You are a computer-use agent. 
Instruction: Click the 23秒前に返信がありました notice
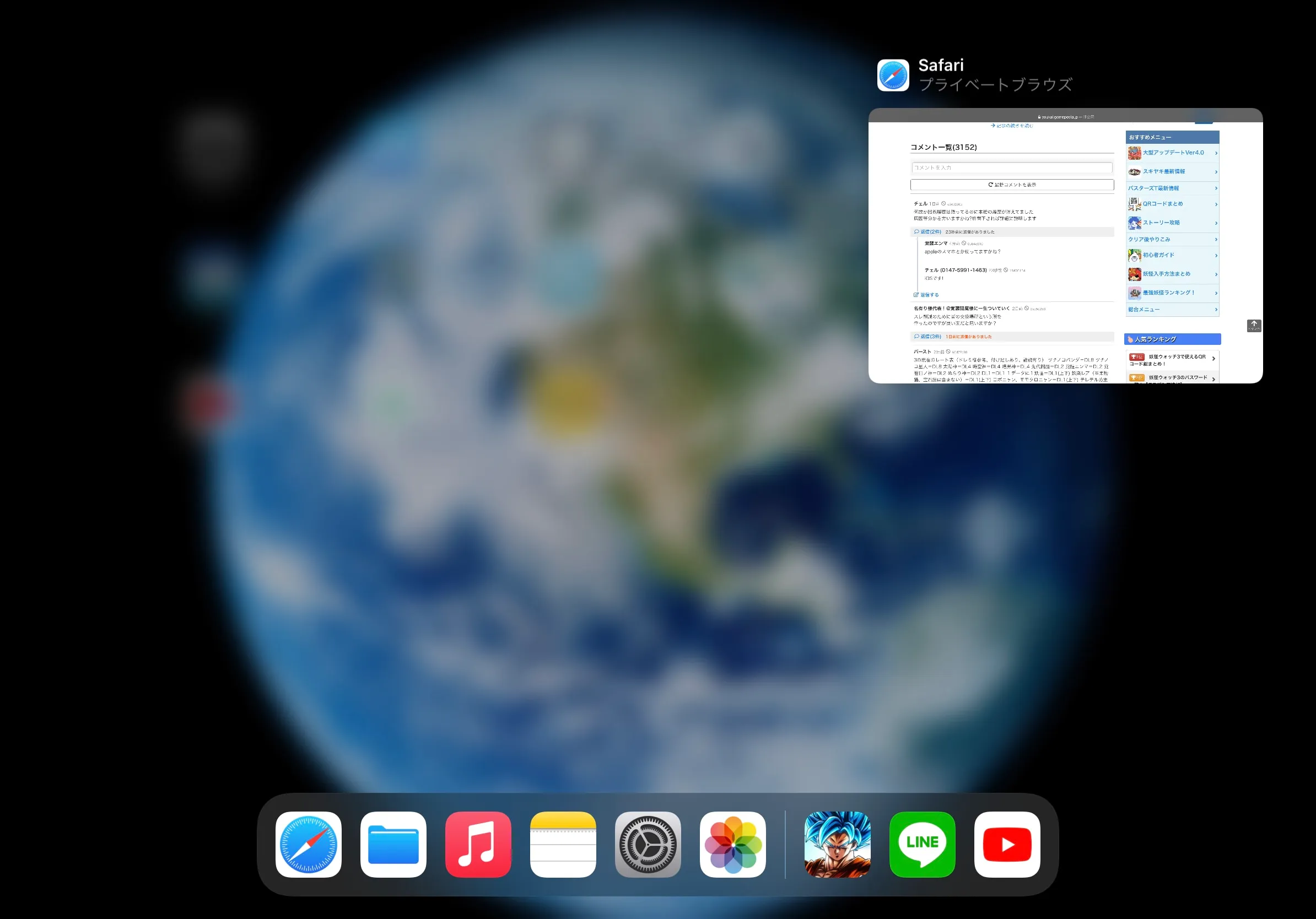[x=970, y=232]
